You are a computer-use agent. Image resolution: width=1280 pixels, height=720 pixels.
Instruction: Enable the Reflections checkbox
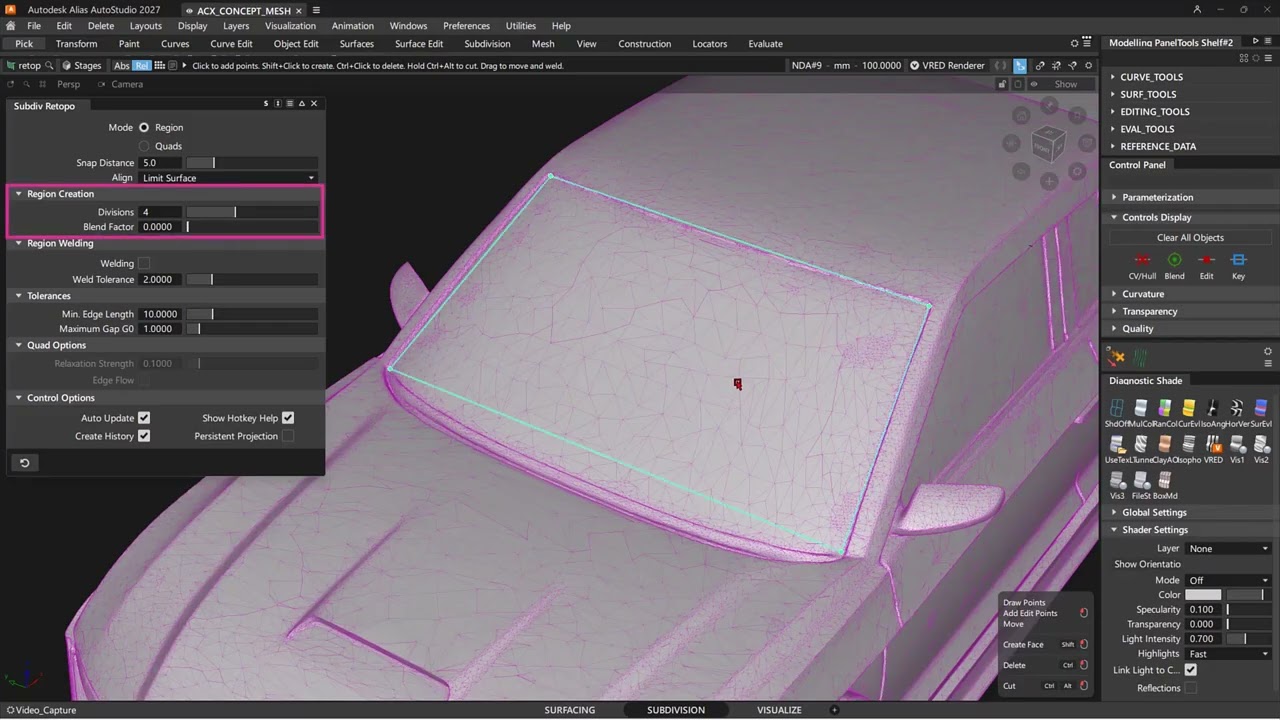1190,688
